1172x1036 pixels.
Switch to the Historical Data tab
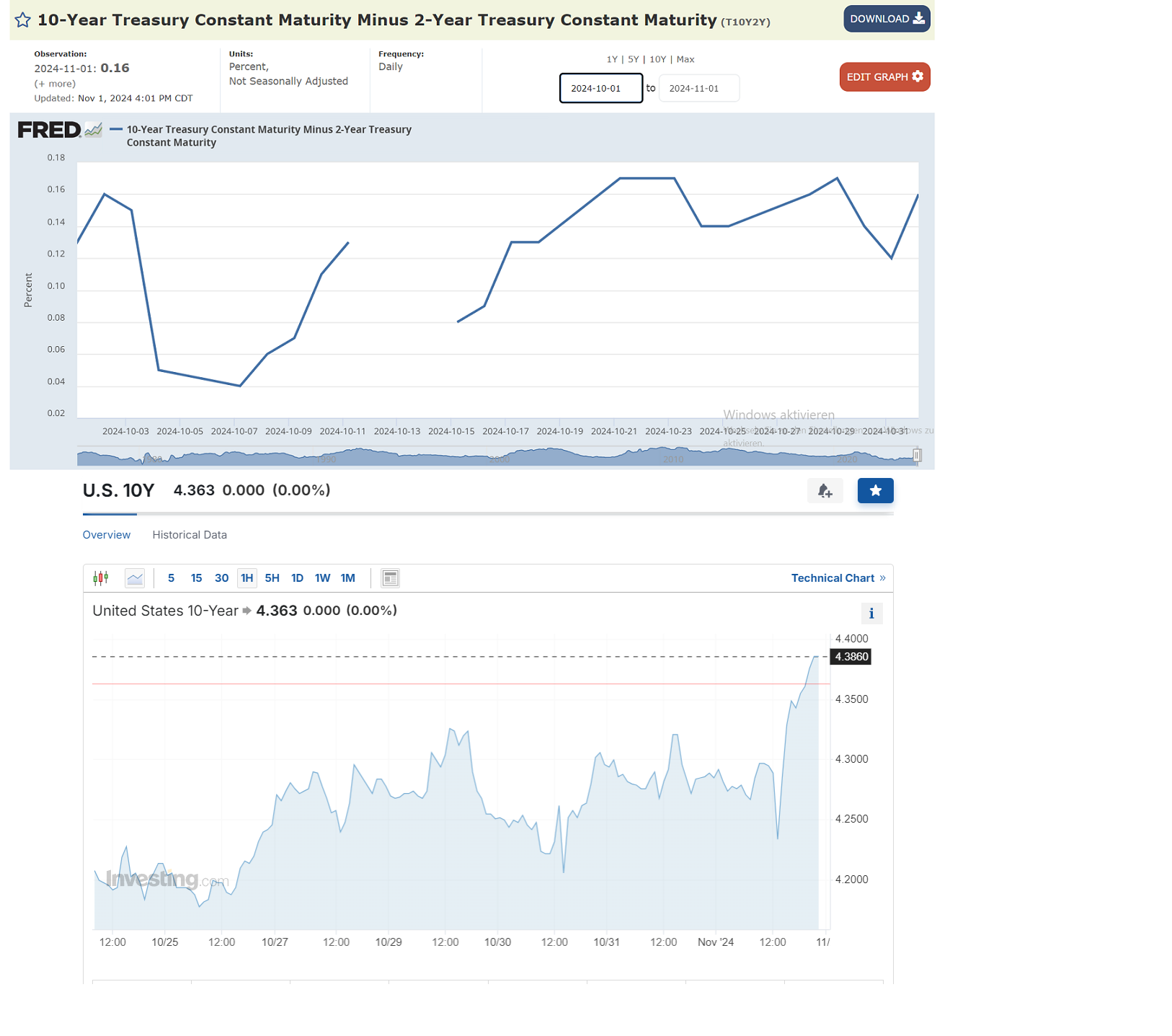[190, 535]
